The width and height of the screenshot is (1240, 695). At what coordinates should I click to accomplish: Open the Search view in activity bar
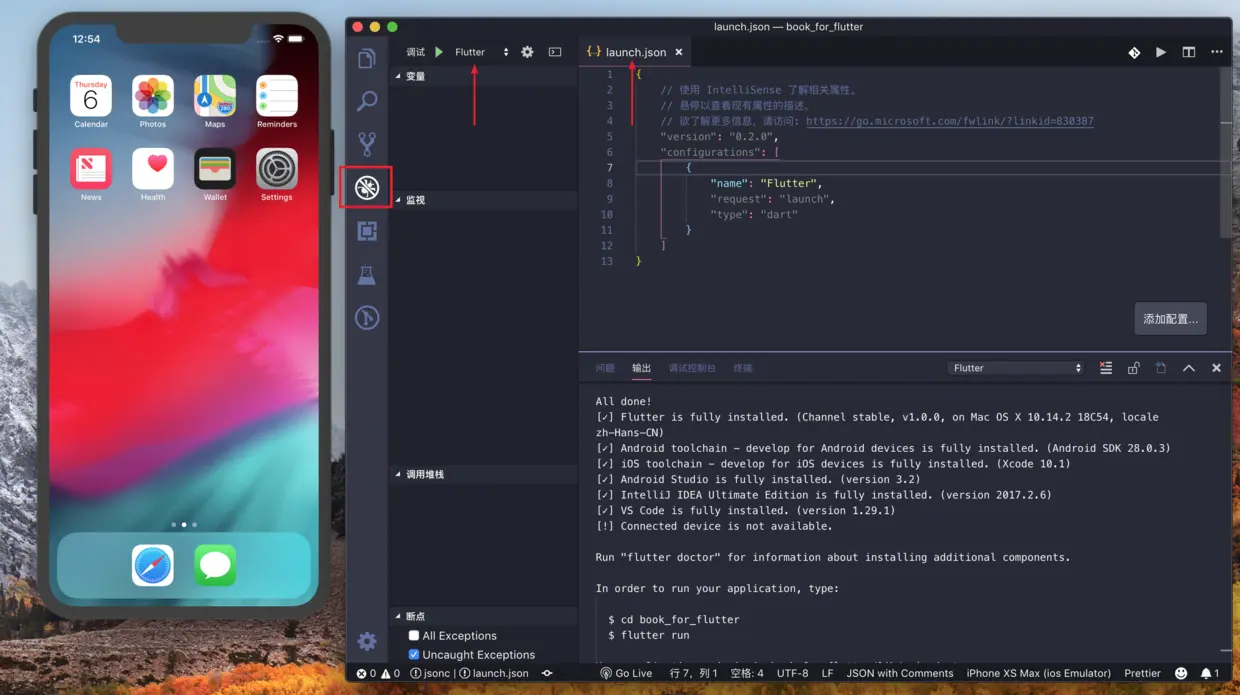367,101
